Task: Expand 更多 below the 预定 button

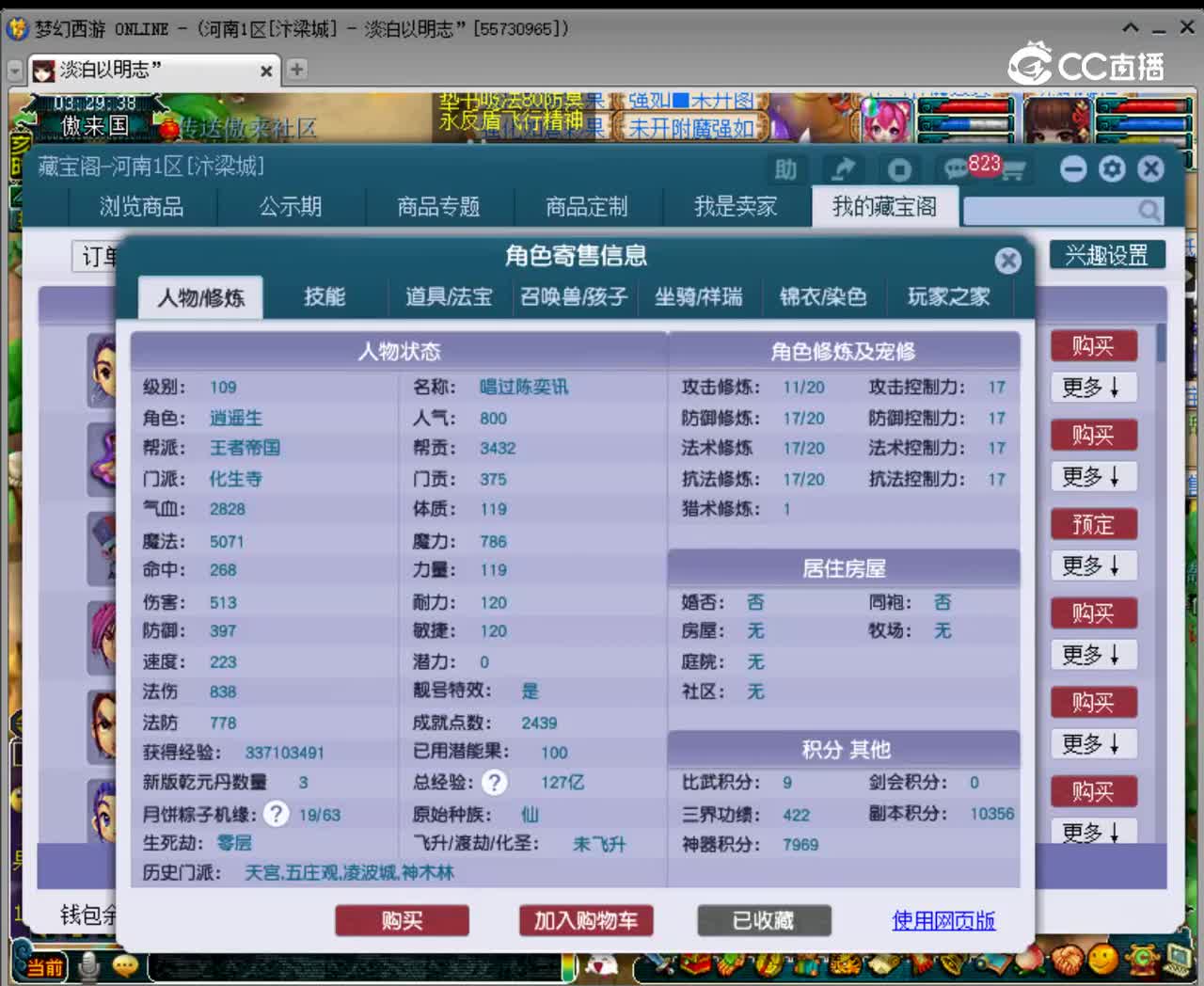Action: [x=1093, y=565]
